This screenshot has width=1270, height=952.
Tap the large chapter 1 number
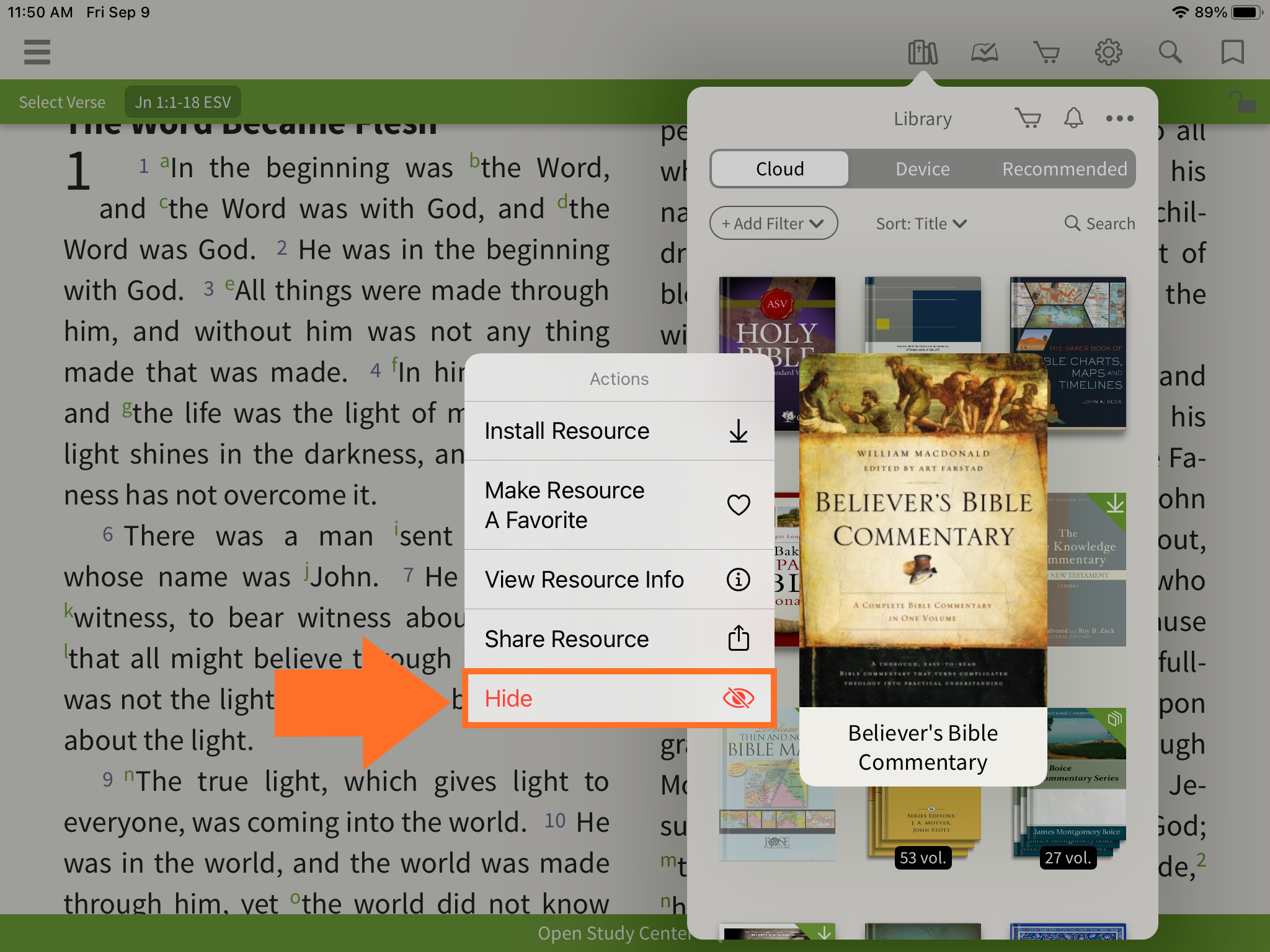point(79,172)
